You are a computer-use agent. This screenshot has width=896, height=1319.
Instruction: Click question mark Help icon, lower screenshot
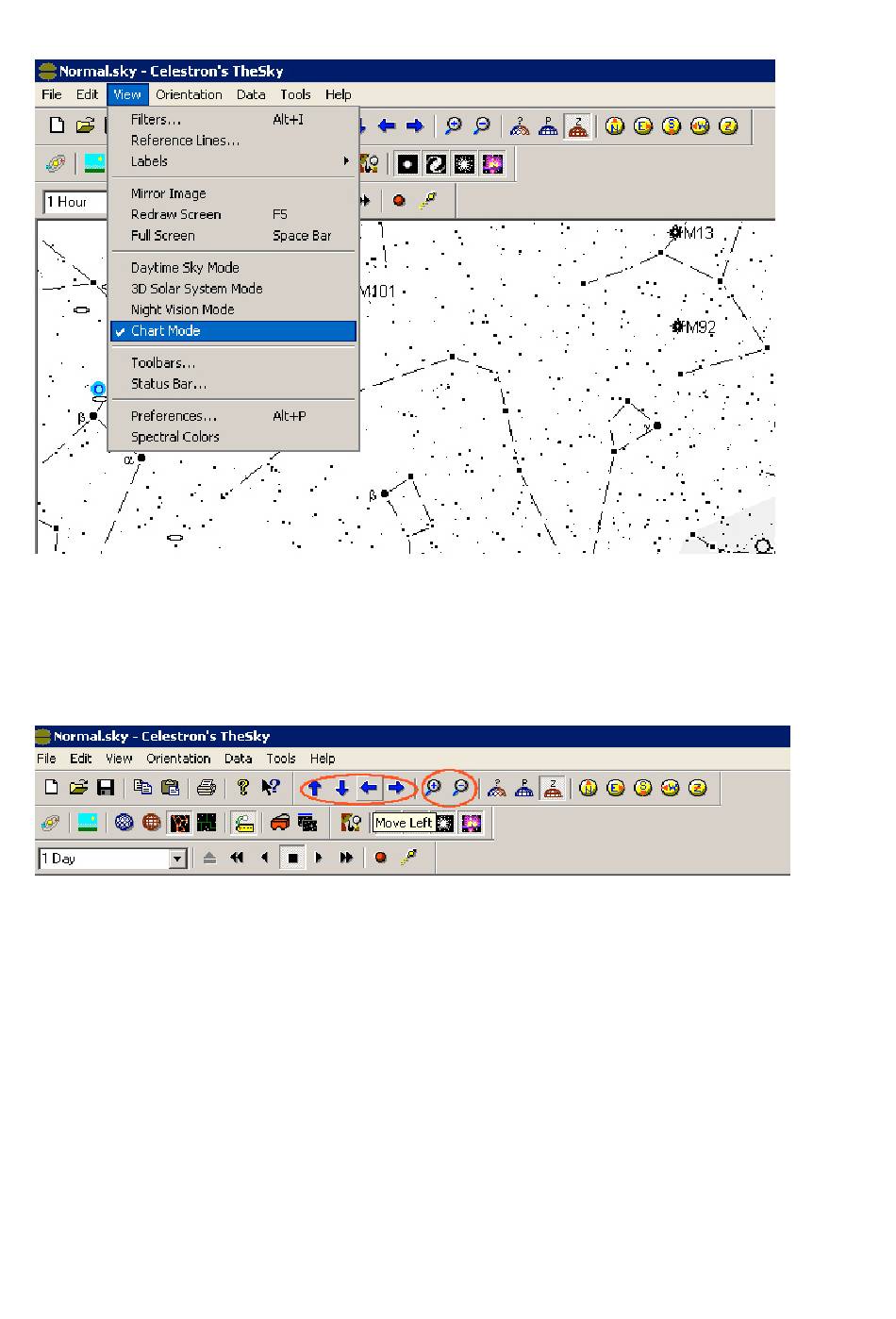243,788
